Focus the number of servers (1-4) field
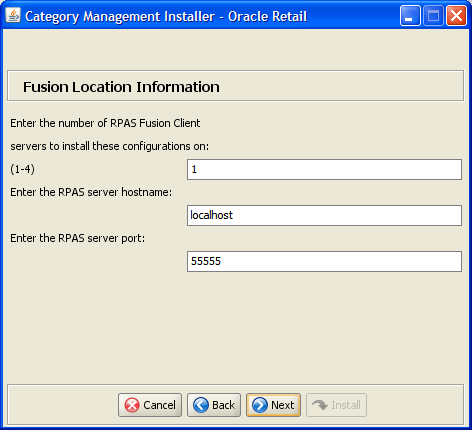Viewport: 472px width, 430px height. click(x=324, y=169)
